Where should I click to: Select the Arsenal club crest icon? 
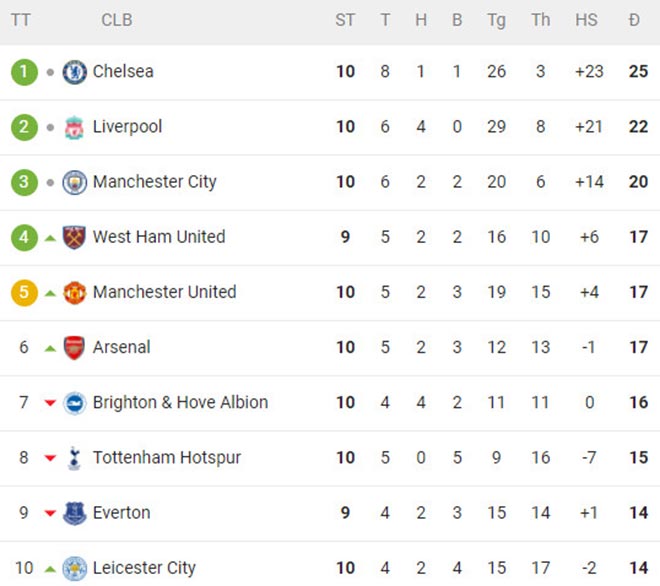(75, 347)
